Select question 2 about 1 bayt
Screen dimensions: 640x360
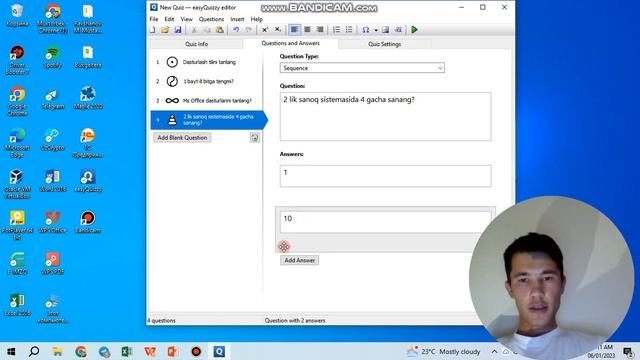pyautogui.click(x=206, y=81)
